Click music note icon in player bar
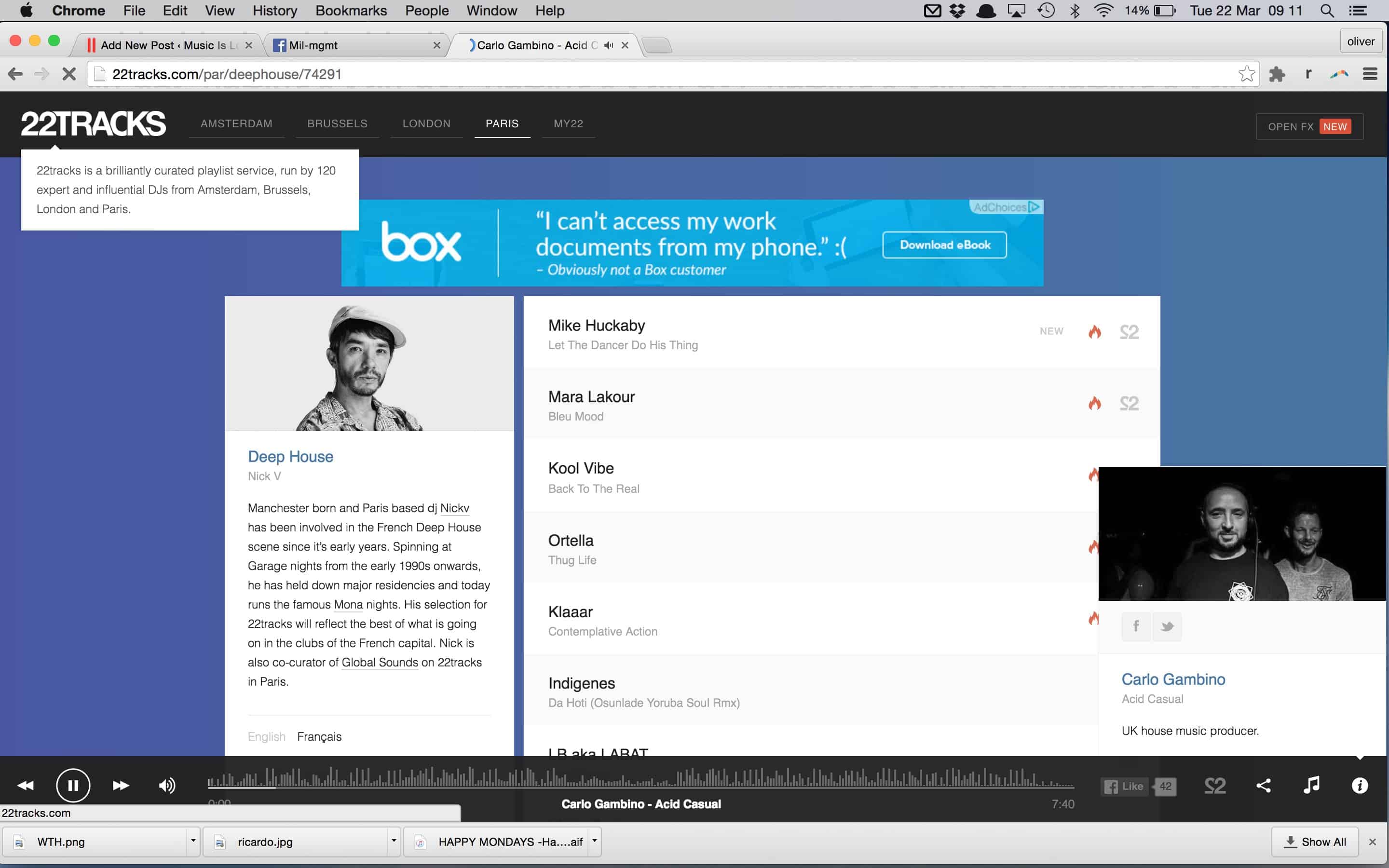 click(1311, 785)
